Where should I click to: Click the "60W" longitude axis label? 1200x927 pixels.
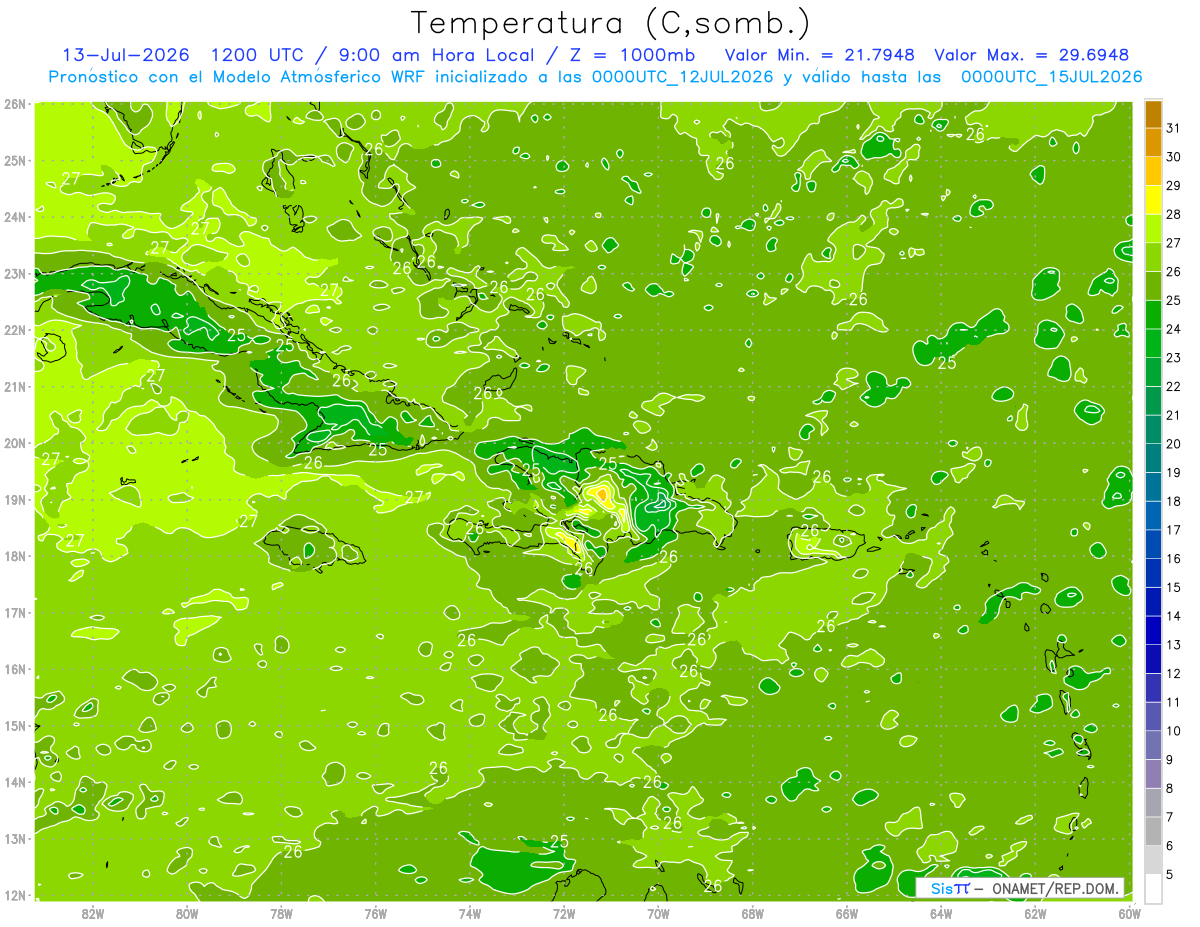click(x=1130, y=913)
